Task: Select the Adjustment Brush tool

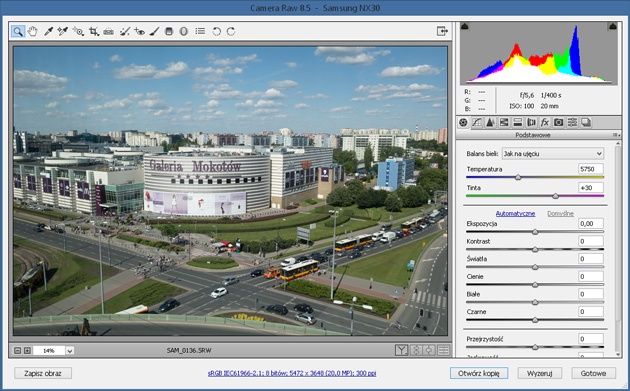Action: 154,31
